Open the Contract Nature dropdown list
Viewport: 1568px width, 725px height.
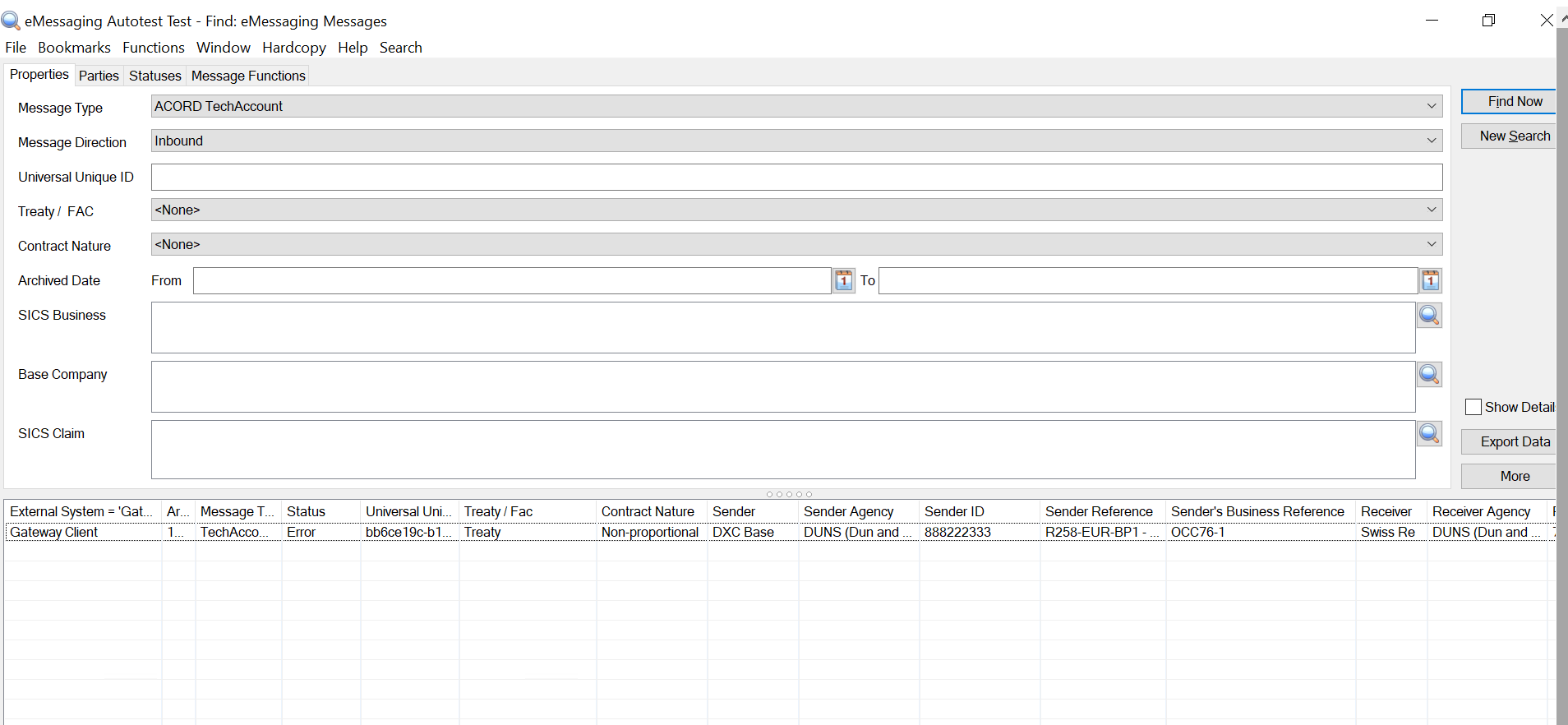pyautogui.click(x=1431, y=244)
